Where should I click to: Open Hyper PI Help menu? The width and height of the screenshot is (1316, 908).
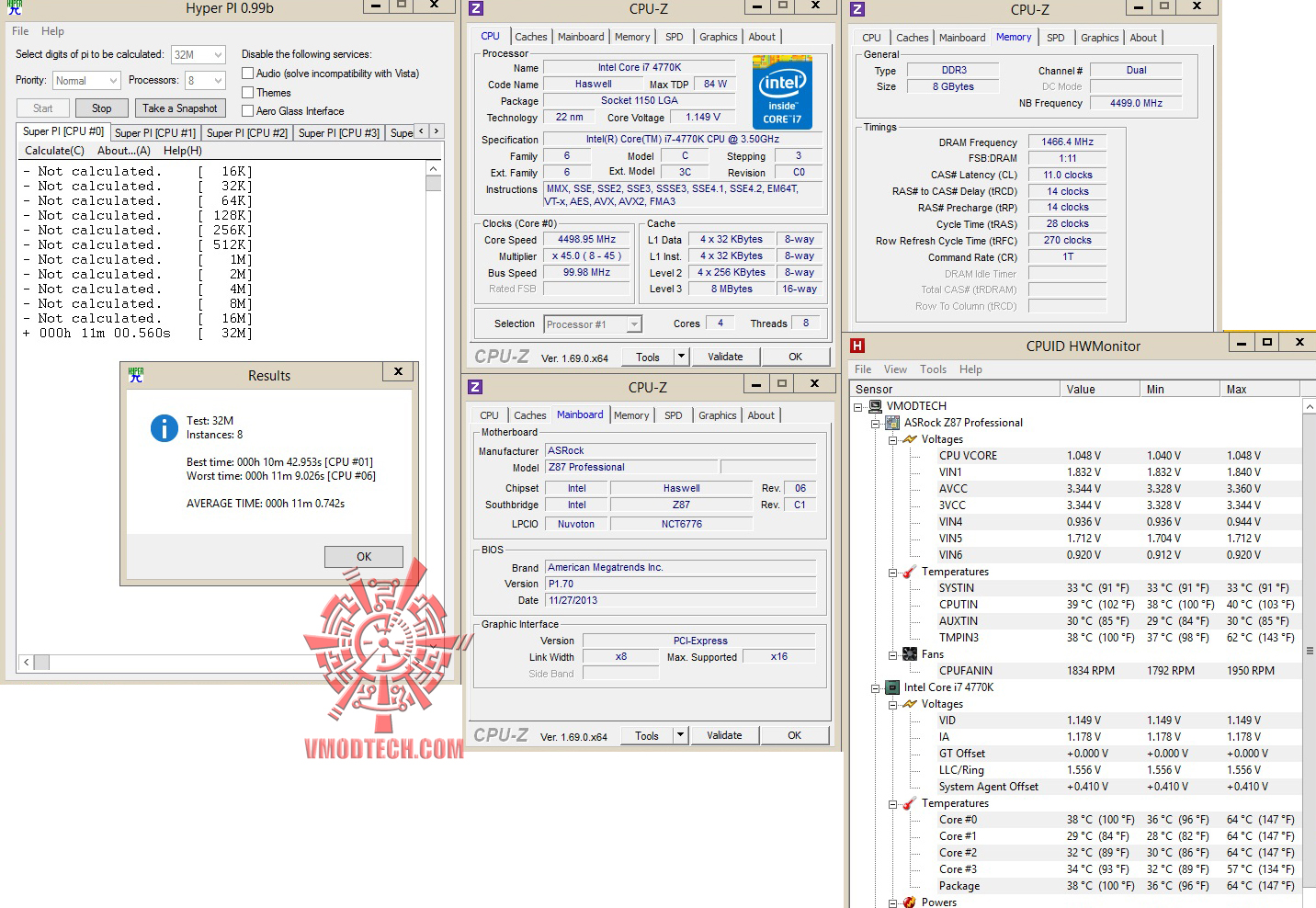pos(52,31)
